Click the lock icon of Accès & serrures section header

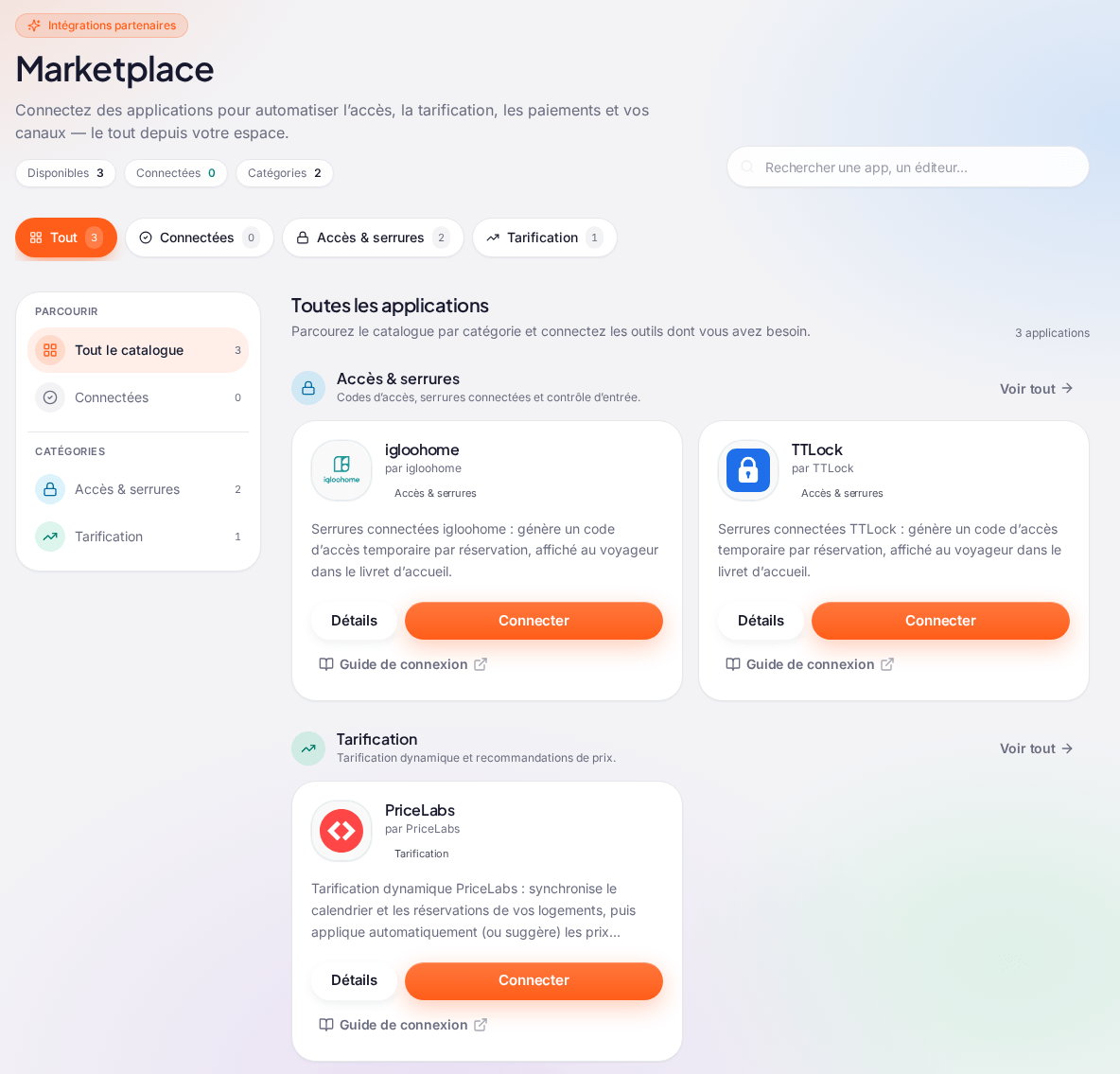308,388
